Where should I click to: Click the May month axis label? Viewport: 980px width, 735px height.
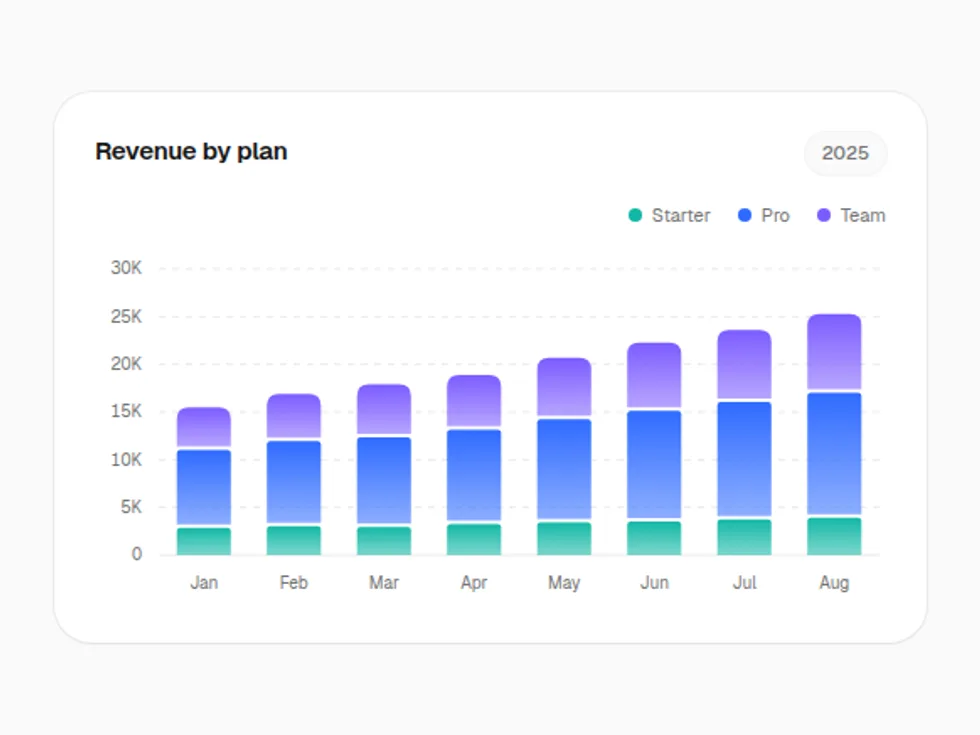point(564,582)
